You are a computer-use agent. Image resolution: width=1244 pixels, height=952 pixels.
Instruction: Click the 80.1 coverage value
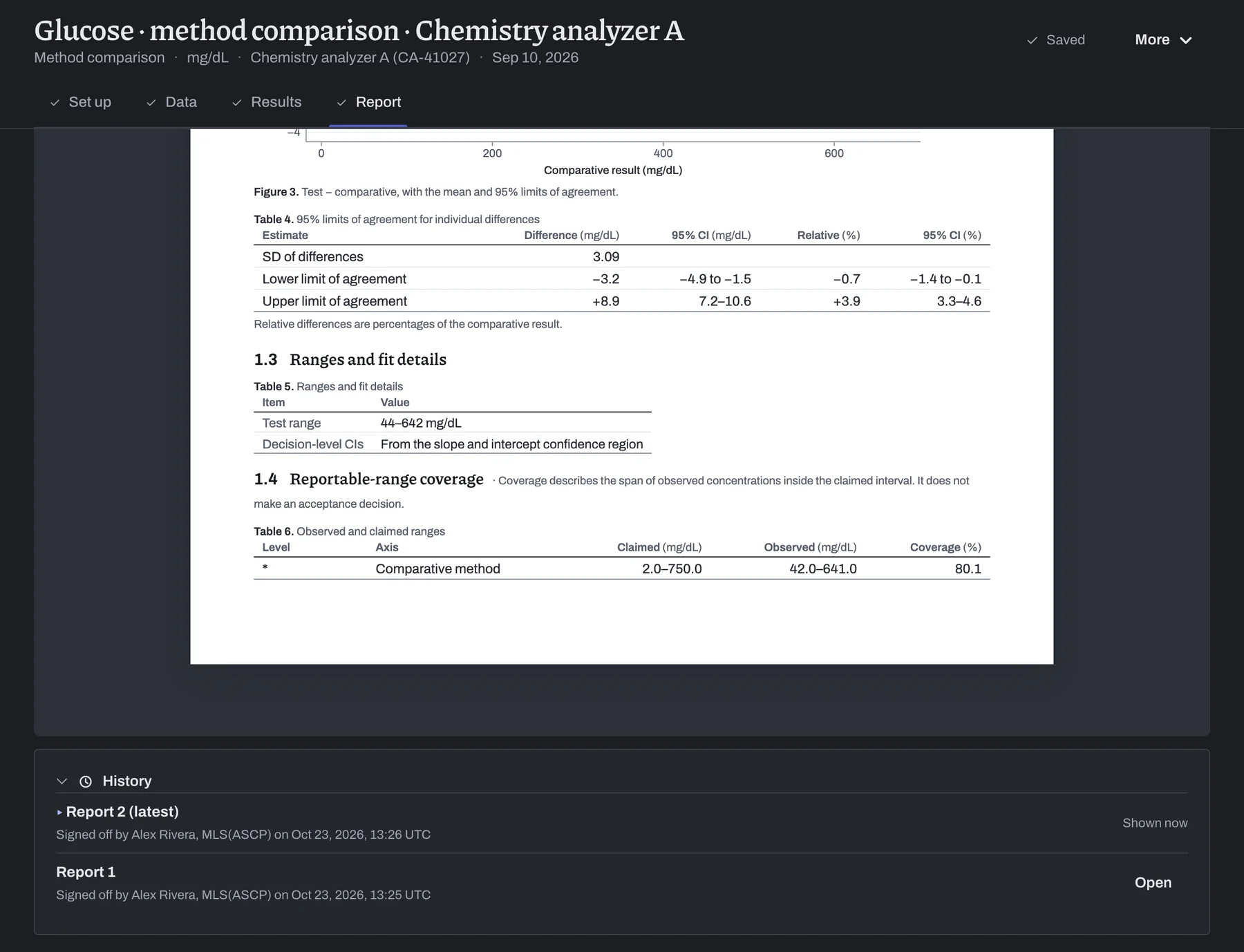pos(968,569)
